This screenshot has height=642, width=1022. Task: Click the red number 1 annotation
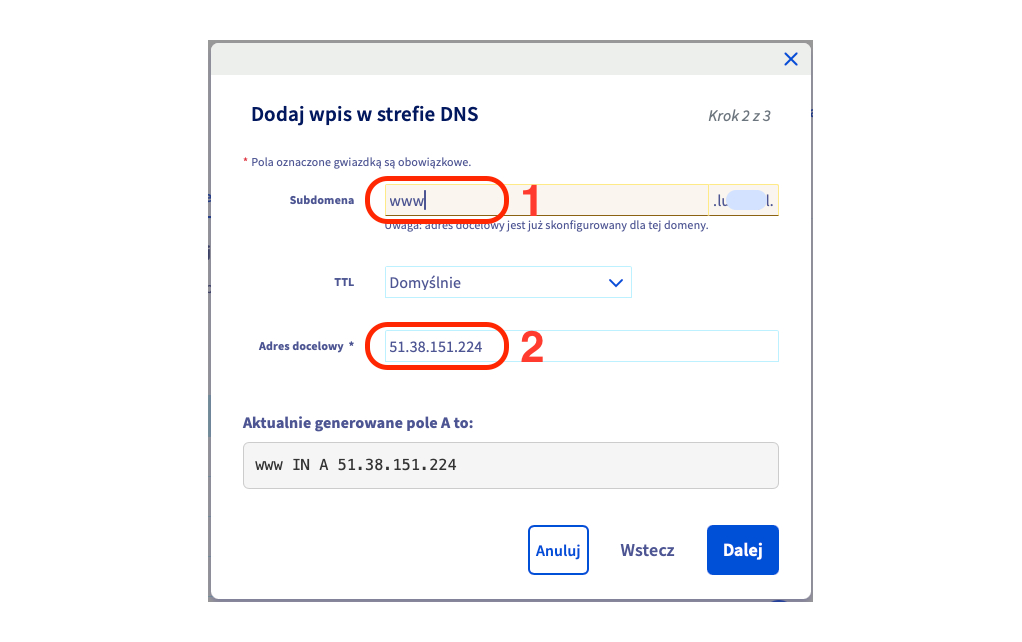pos(531,201)
